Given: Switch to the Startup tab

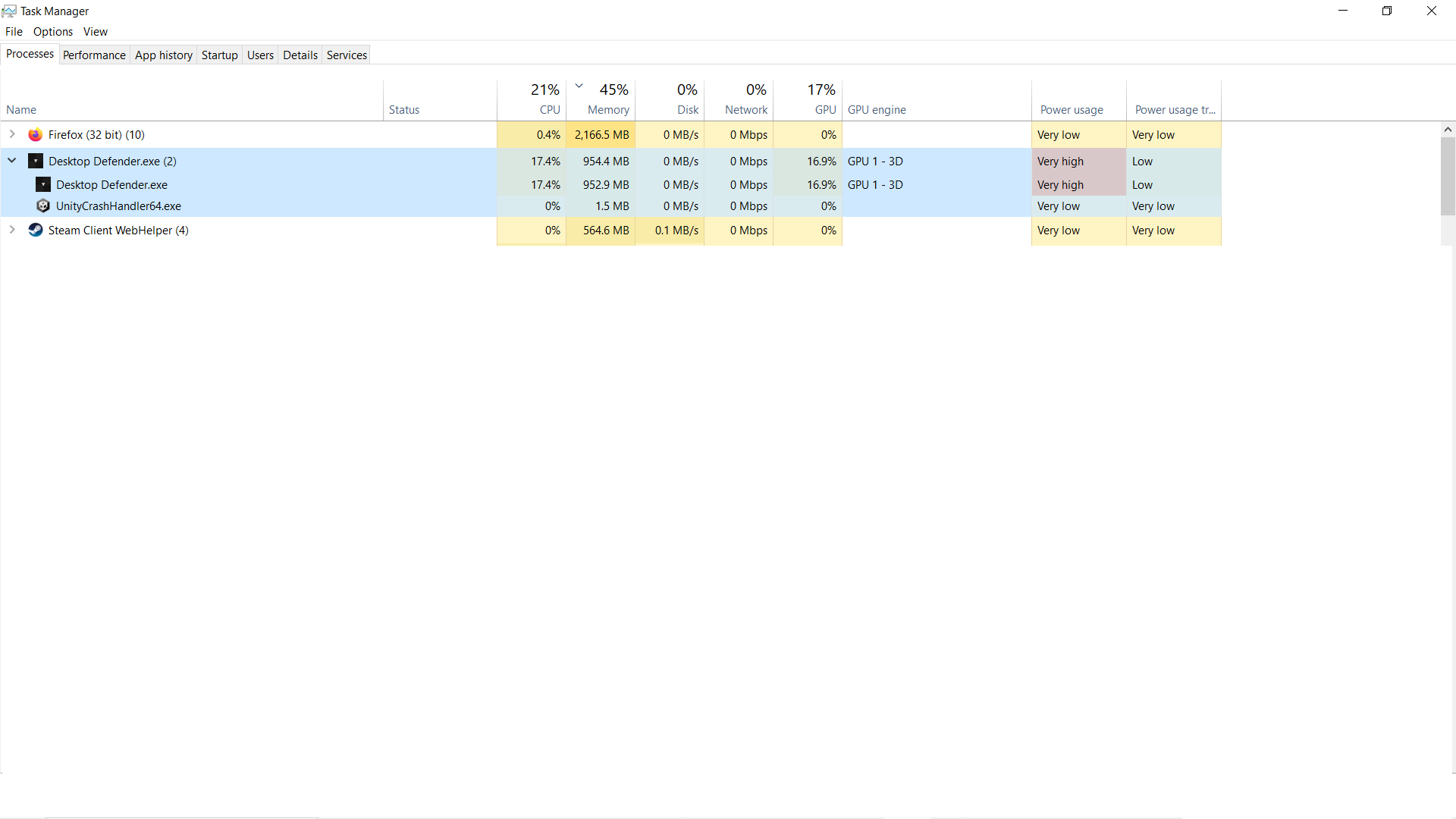Looking at the screenshot, I should tap(219, 55).
